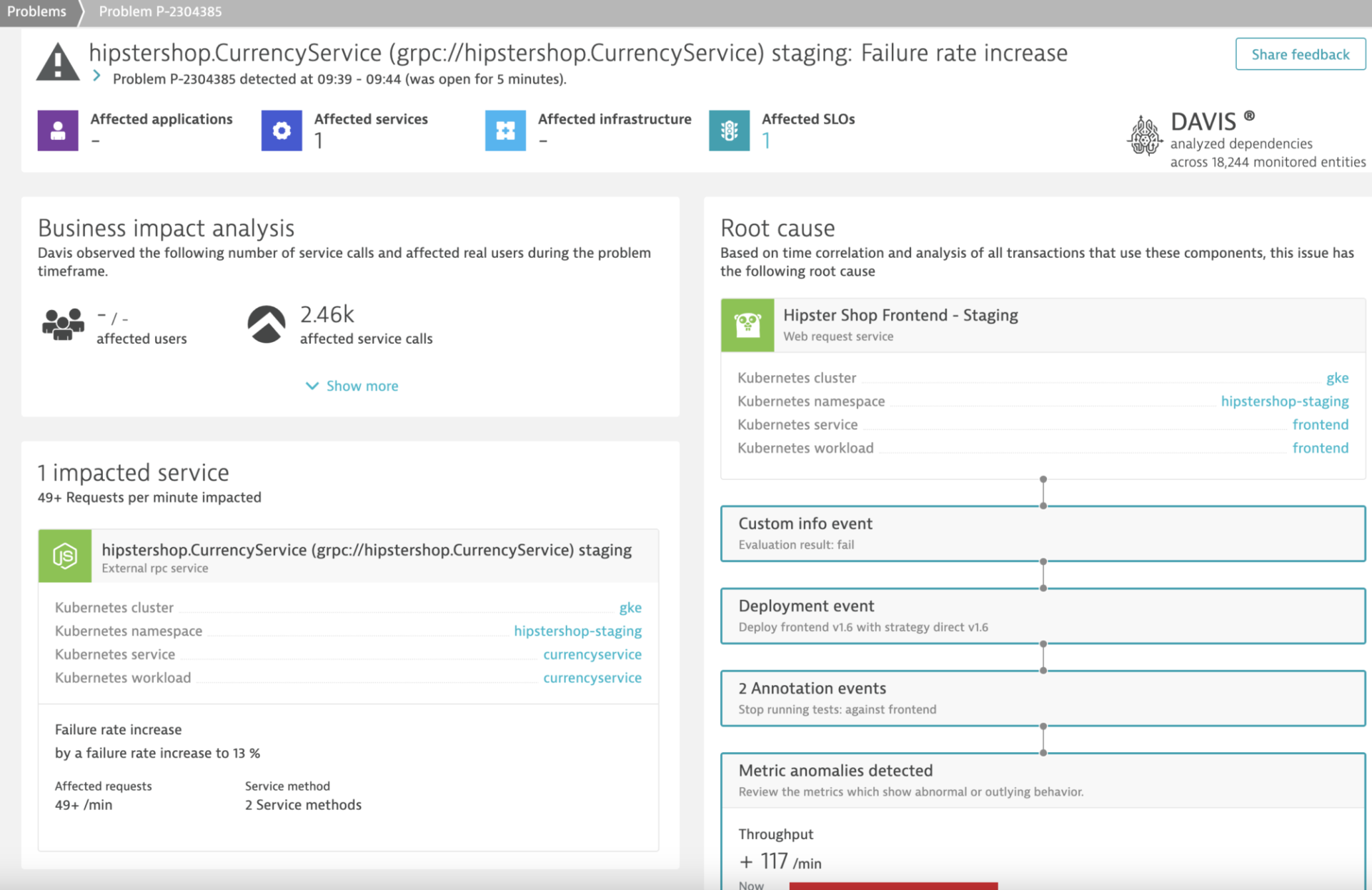Click the affected service calls icon
Screen dimensions: 1372x890
tap(267, 324)
